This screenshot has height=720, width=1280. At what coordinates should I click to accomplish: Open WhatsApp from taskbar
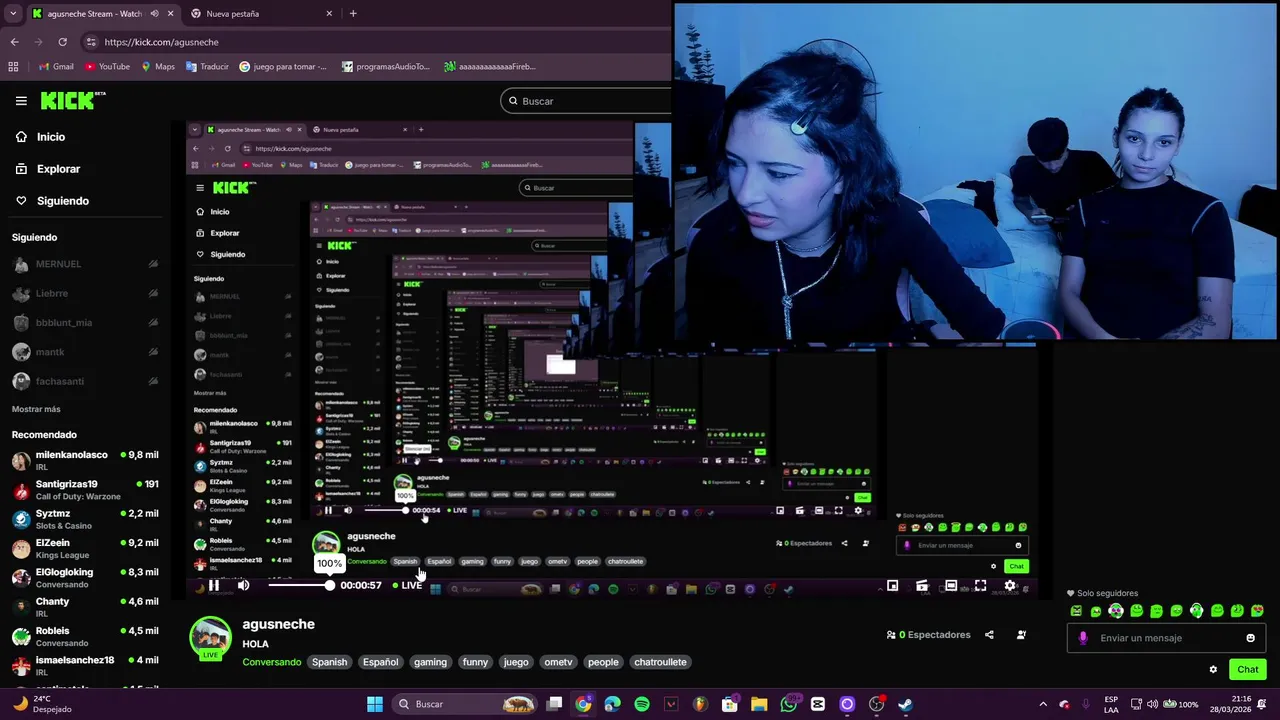[788, 704]
